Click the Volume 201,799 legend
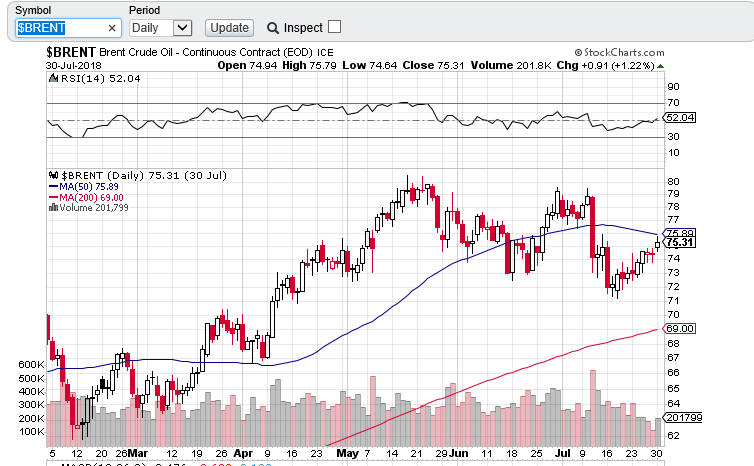 point(94,208)
